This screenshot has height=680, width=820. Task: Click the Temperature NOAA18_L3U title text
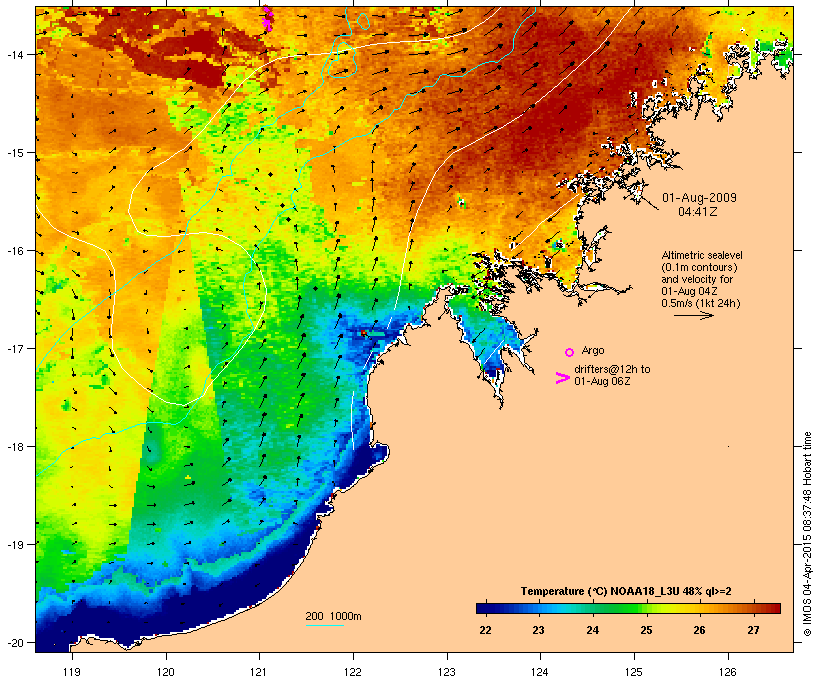[x=626, y=591]
